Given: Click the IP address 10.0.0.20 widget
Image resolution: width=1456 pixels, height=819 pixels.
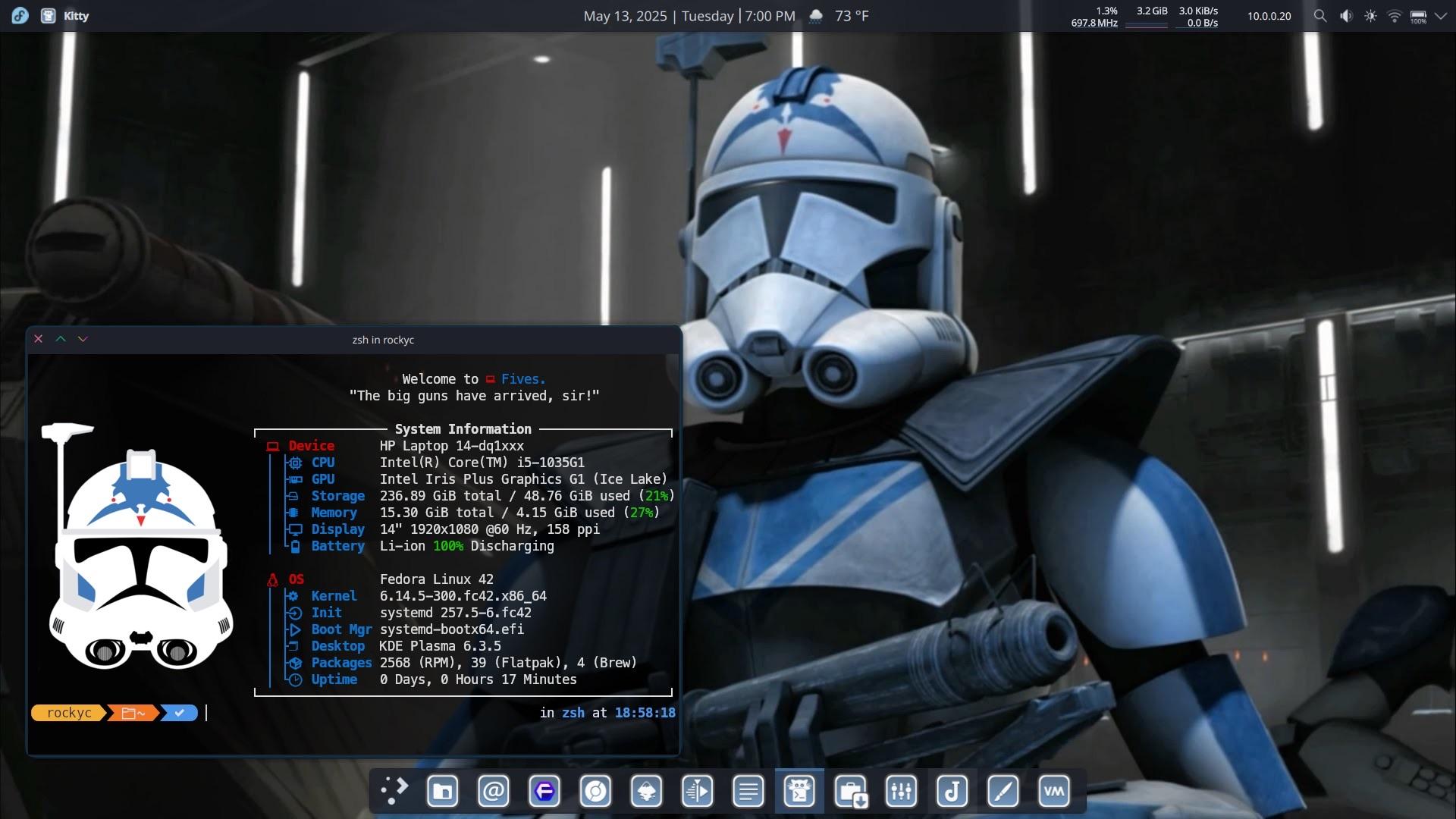Looking at the screenshot, I should click(x=1269, y=16).
